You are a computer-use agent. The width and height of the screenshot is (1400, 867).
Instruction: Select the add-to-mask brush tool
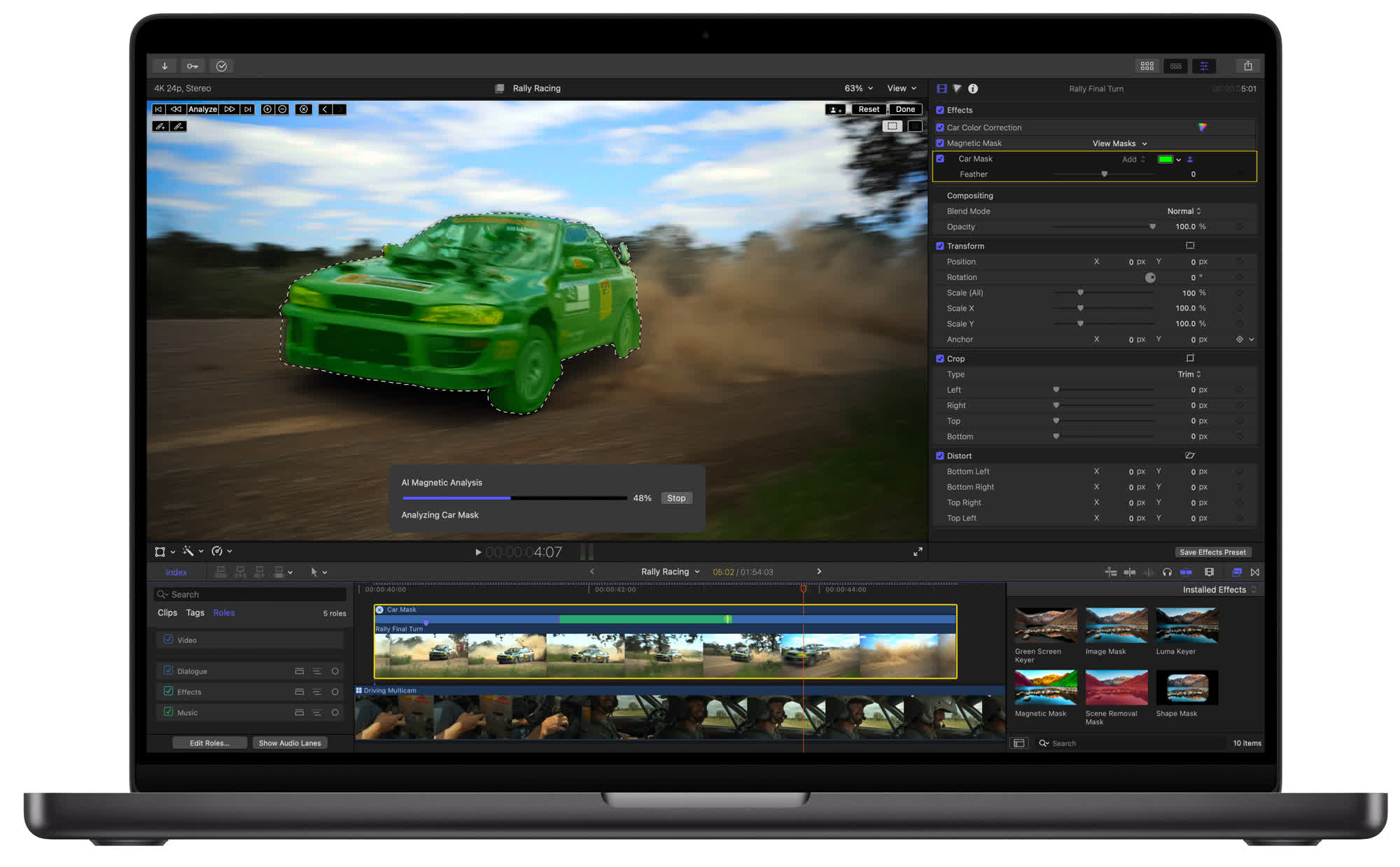point(160,127)
